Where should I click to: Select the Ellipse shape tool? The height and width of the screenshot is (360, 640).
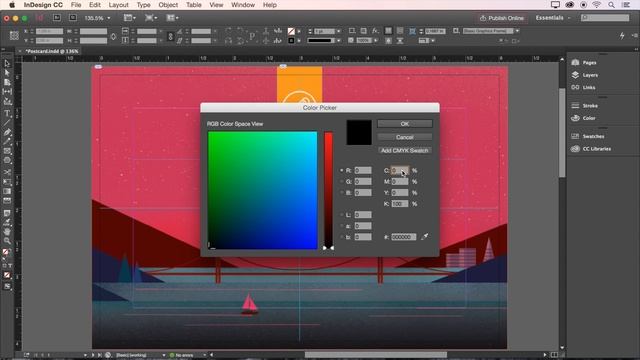7,160
